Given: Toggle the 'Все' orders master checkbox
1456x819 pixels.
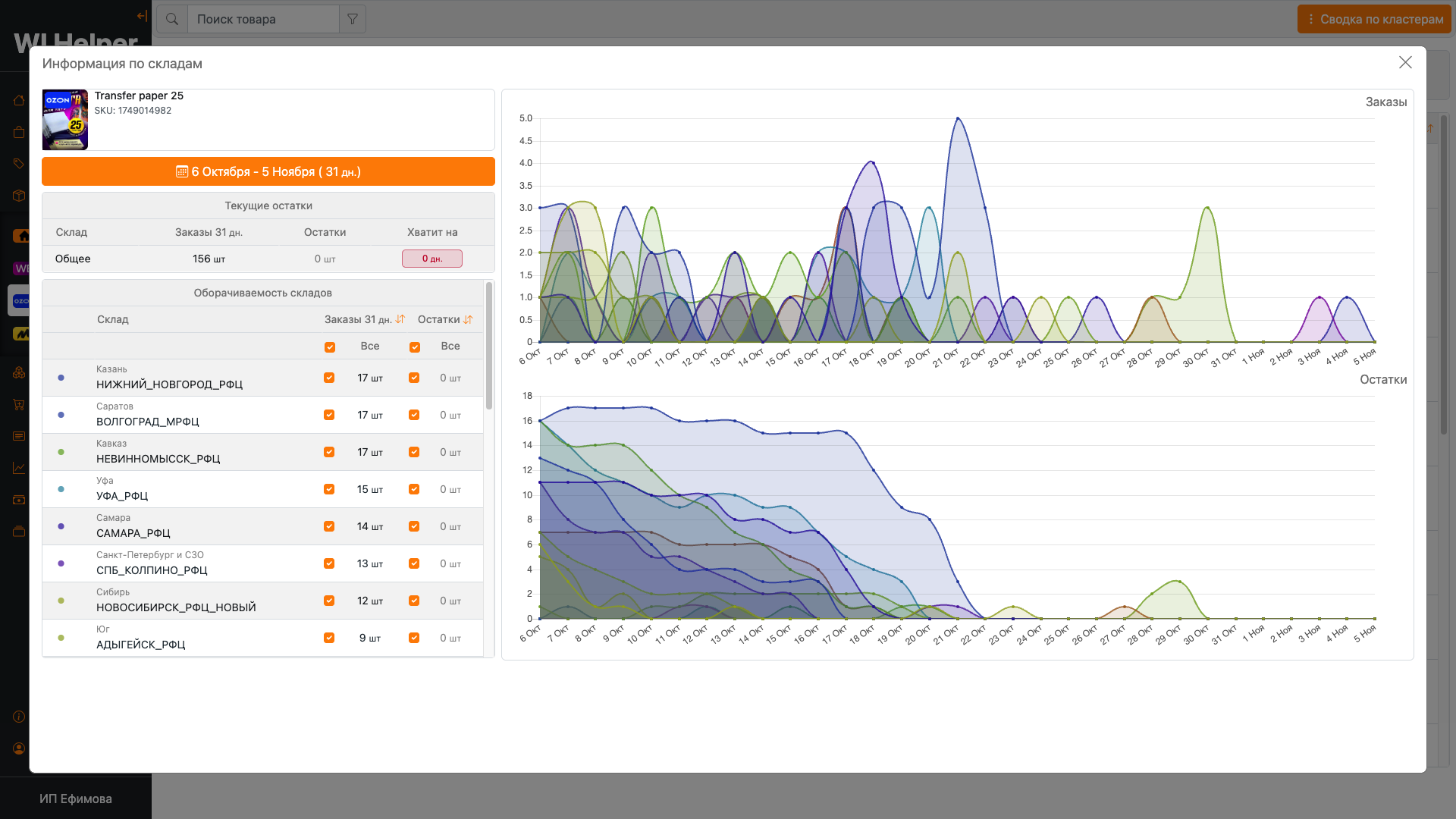Looking at the screenshot, I should click(330, 347).
